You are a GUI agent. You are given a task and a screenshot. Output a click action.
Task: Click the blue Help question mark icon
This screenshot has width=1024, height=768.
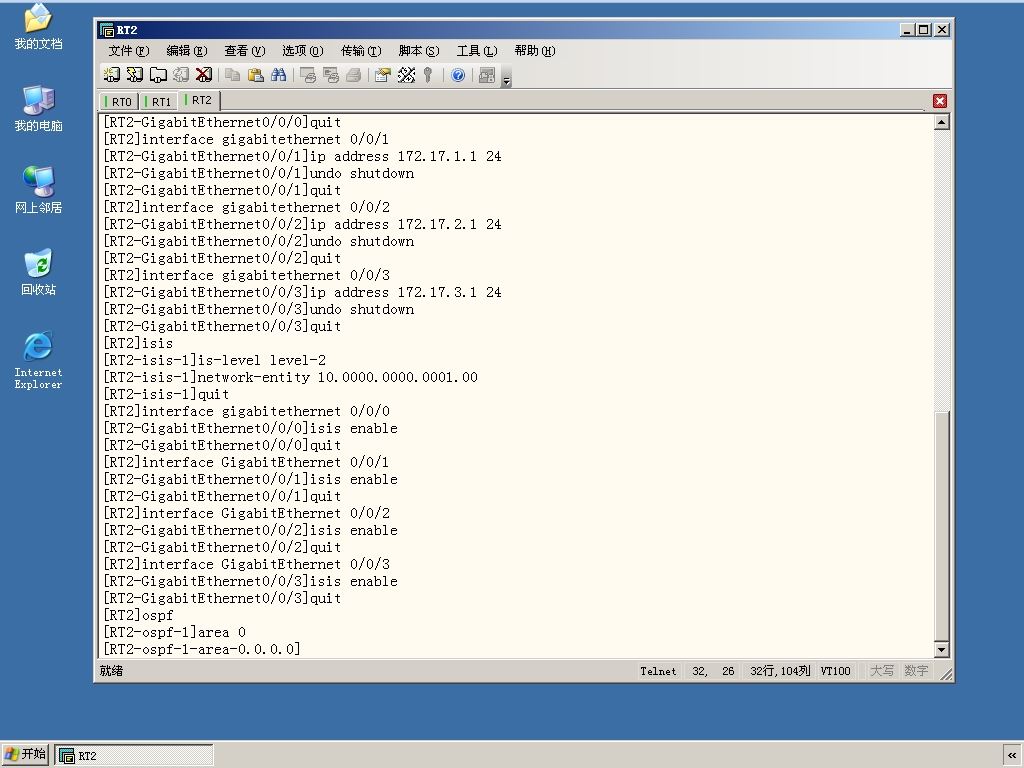(458, 75)
